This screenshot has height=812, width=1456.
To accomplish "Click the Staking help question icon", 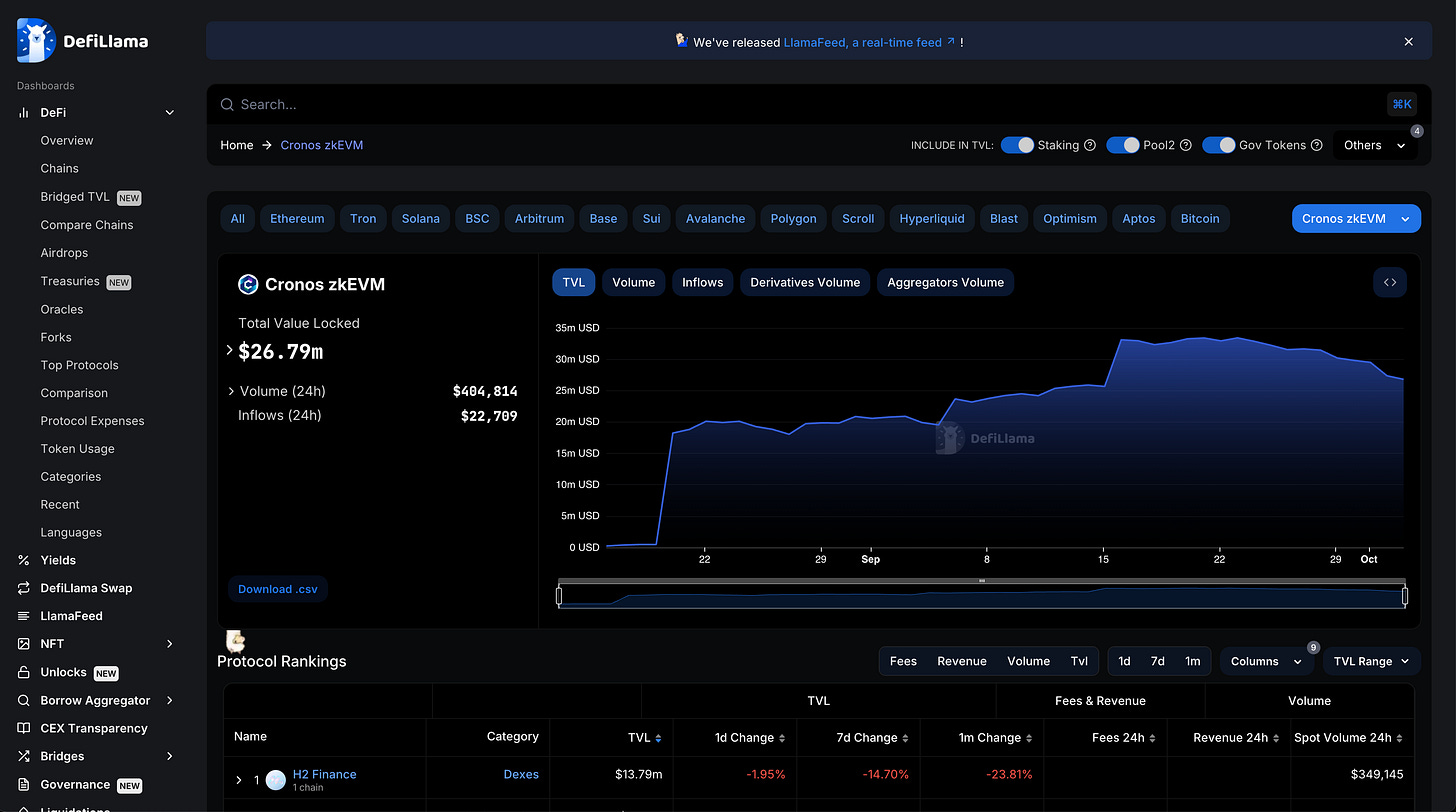I will point(1090,145).
